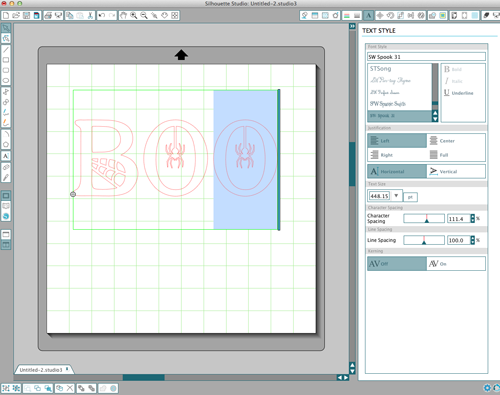Open the Silhouette online store icon
The height and width of the screenshot is (395, 500).
coord(6,216)
